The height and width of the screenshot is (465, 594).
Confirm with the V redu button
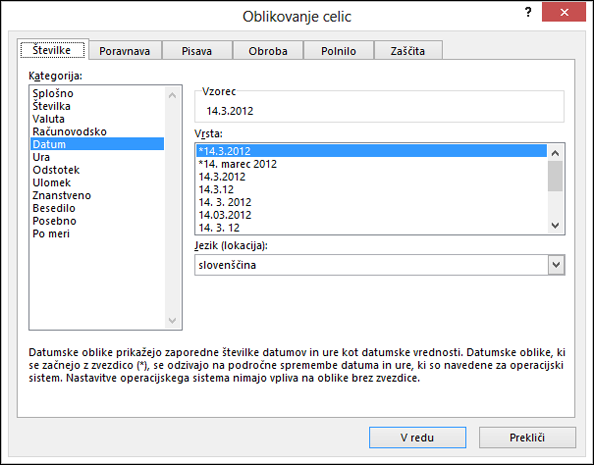(x=417, y=438)
